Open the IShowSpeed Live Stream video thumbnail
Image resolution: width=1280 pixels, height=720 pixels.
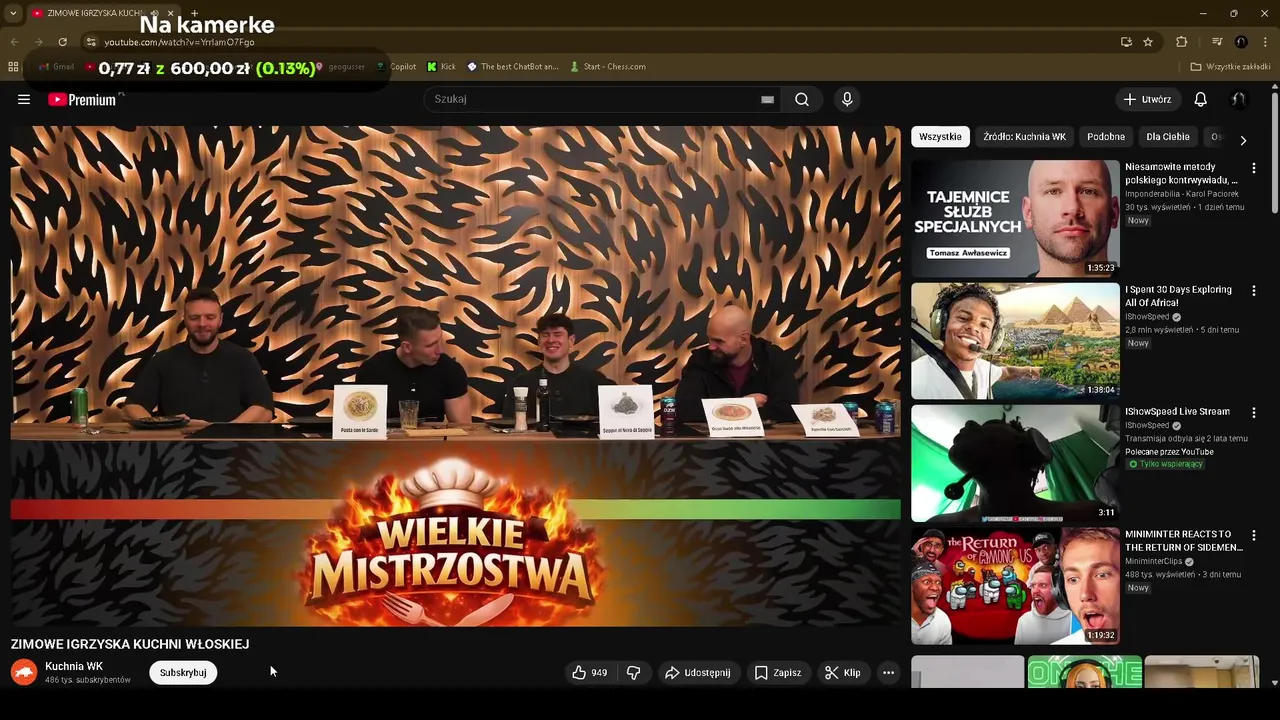[1015, 463]
